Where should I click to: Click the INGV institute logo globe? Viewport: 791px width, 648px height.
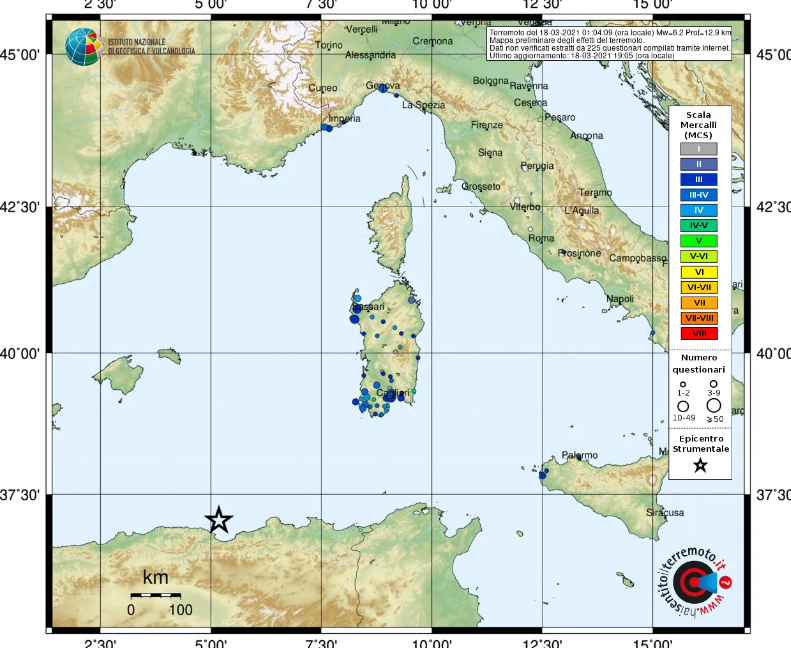click(84, 45)
